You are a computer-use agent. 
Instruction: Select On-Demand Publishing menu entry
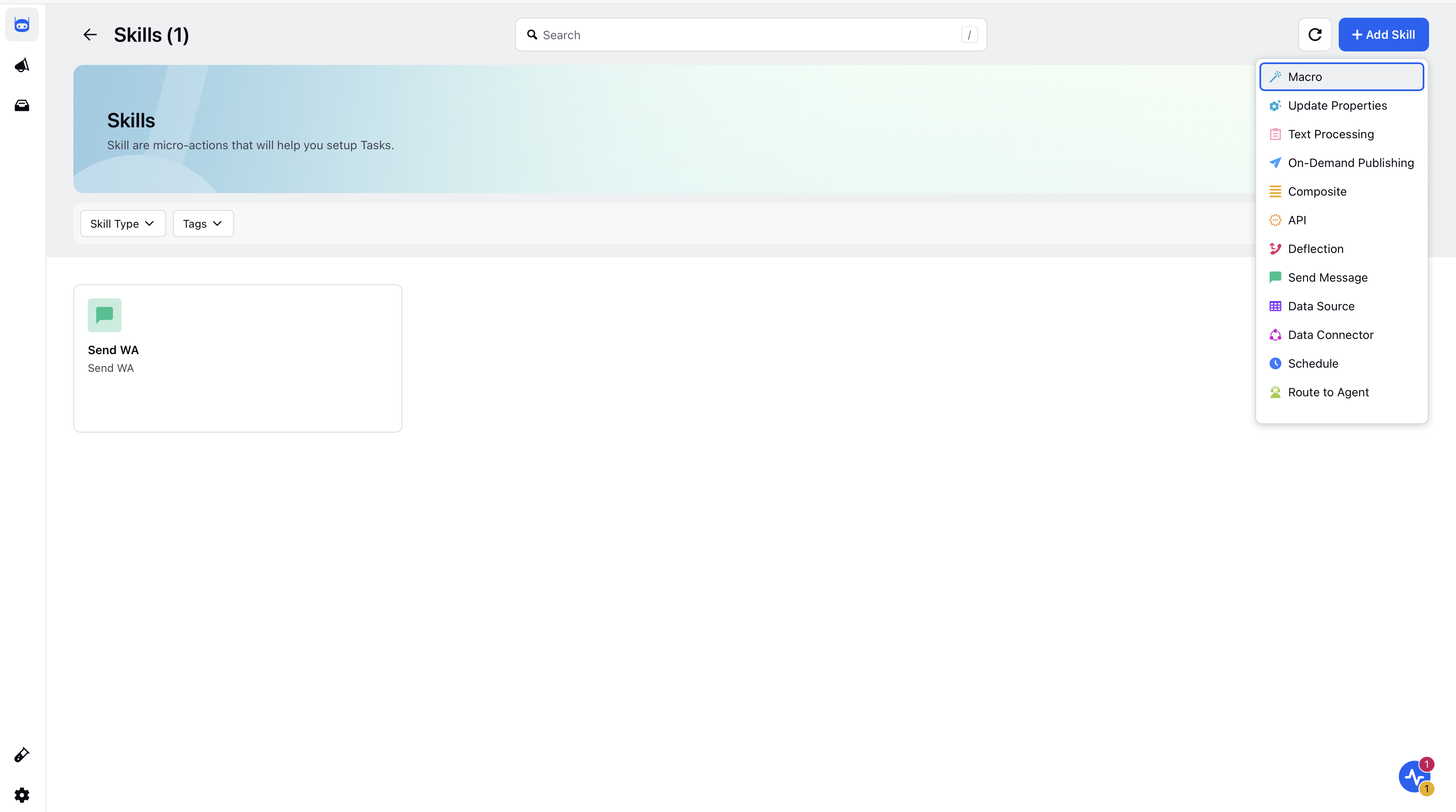1341,163
